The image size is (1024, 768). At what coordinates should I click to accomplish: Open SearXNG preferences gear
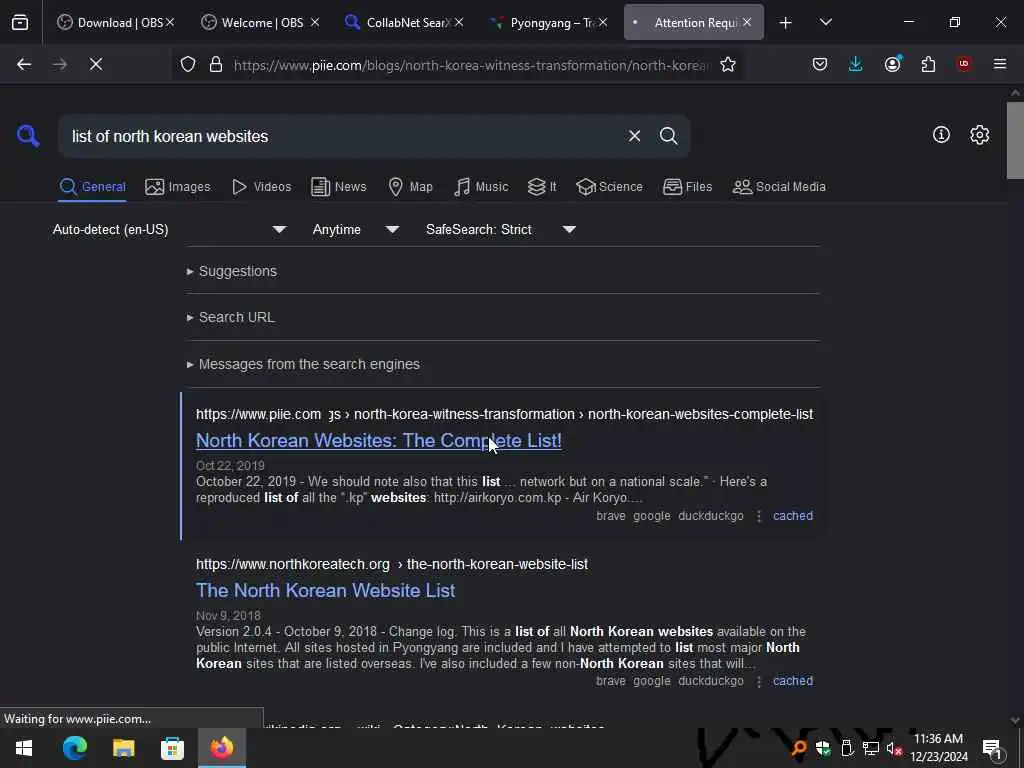[979, 135]
